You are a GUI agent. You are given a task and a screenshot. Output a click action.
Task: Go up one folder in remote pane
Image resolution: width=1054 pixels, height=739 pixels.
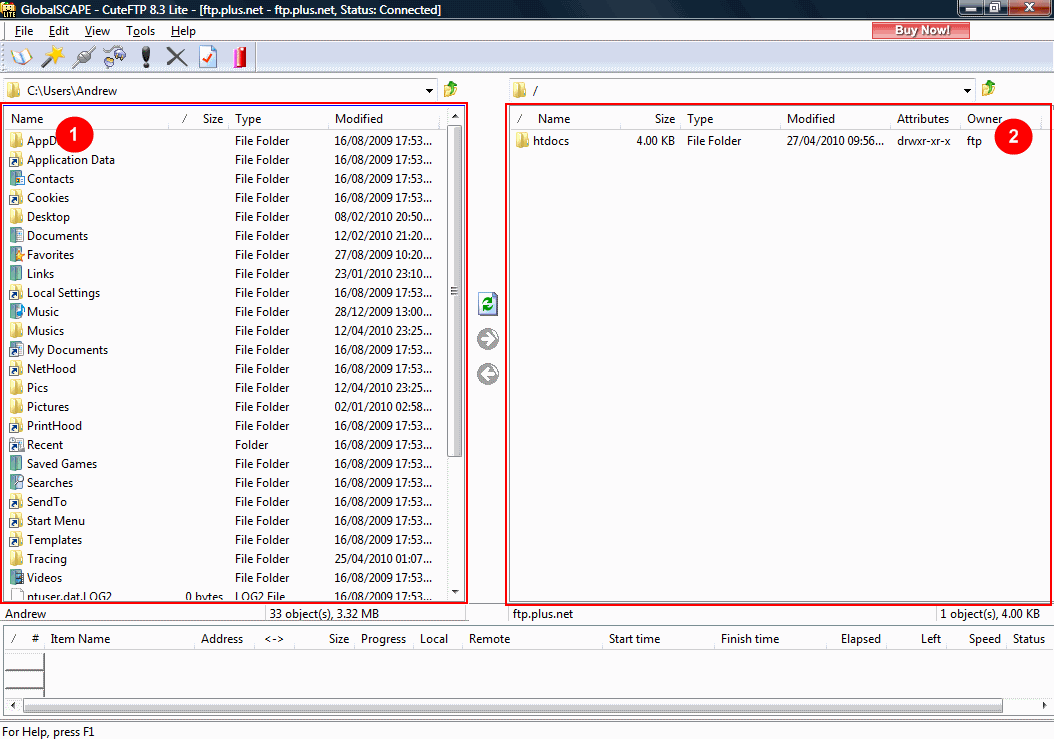coord(988,89)
